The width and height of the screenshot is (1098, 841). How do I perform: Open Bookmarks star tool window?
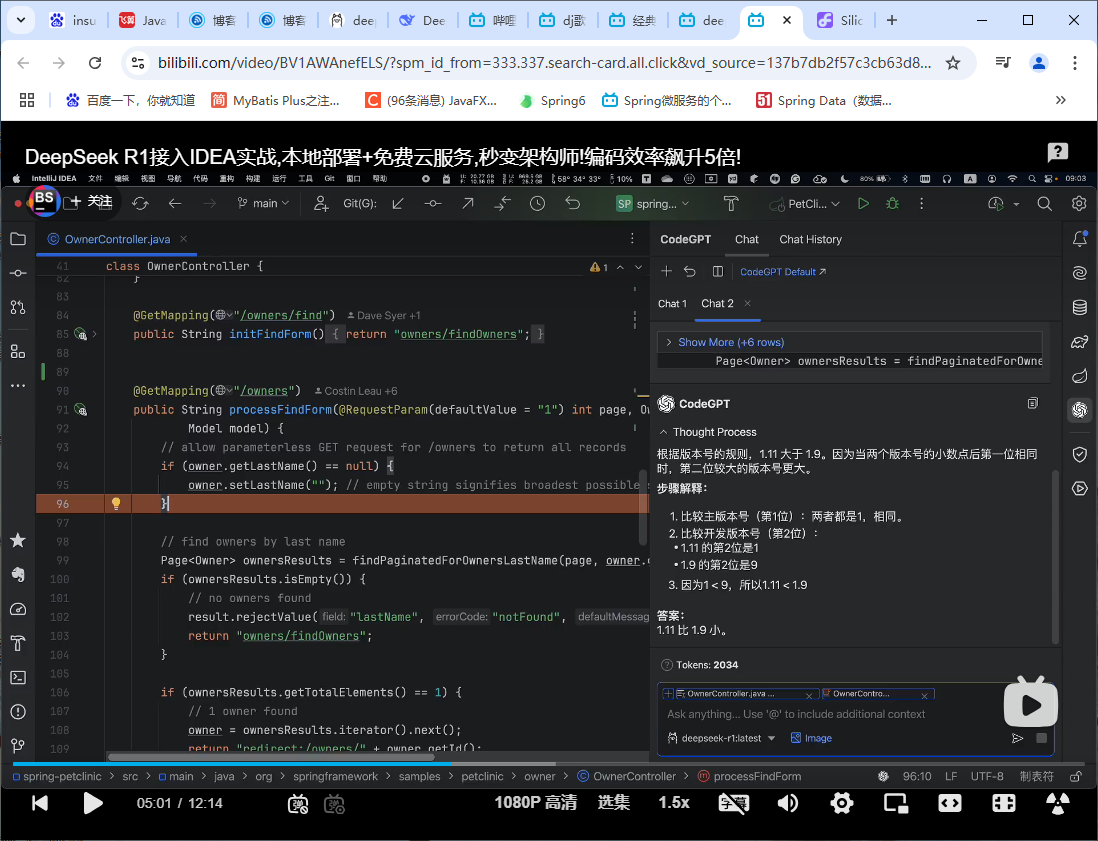18,540
